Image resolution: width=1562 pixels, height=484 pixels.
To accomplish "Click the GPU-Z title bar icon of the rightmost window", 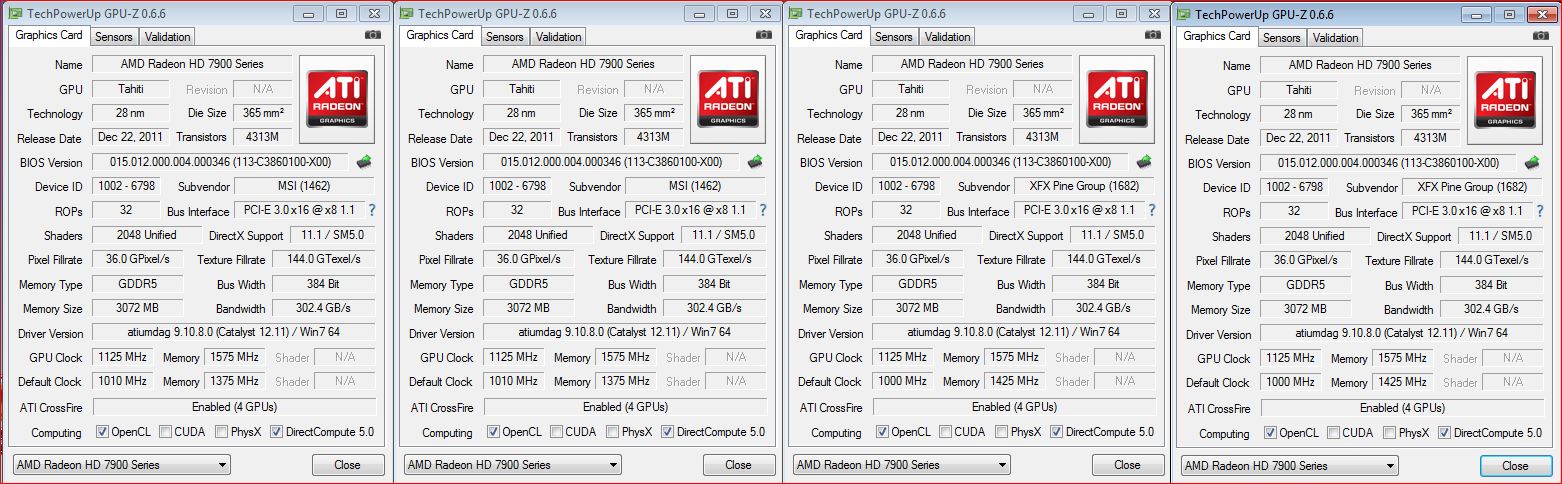I will click(x=1184, y=14).
